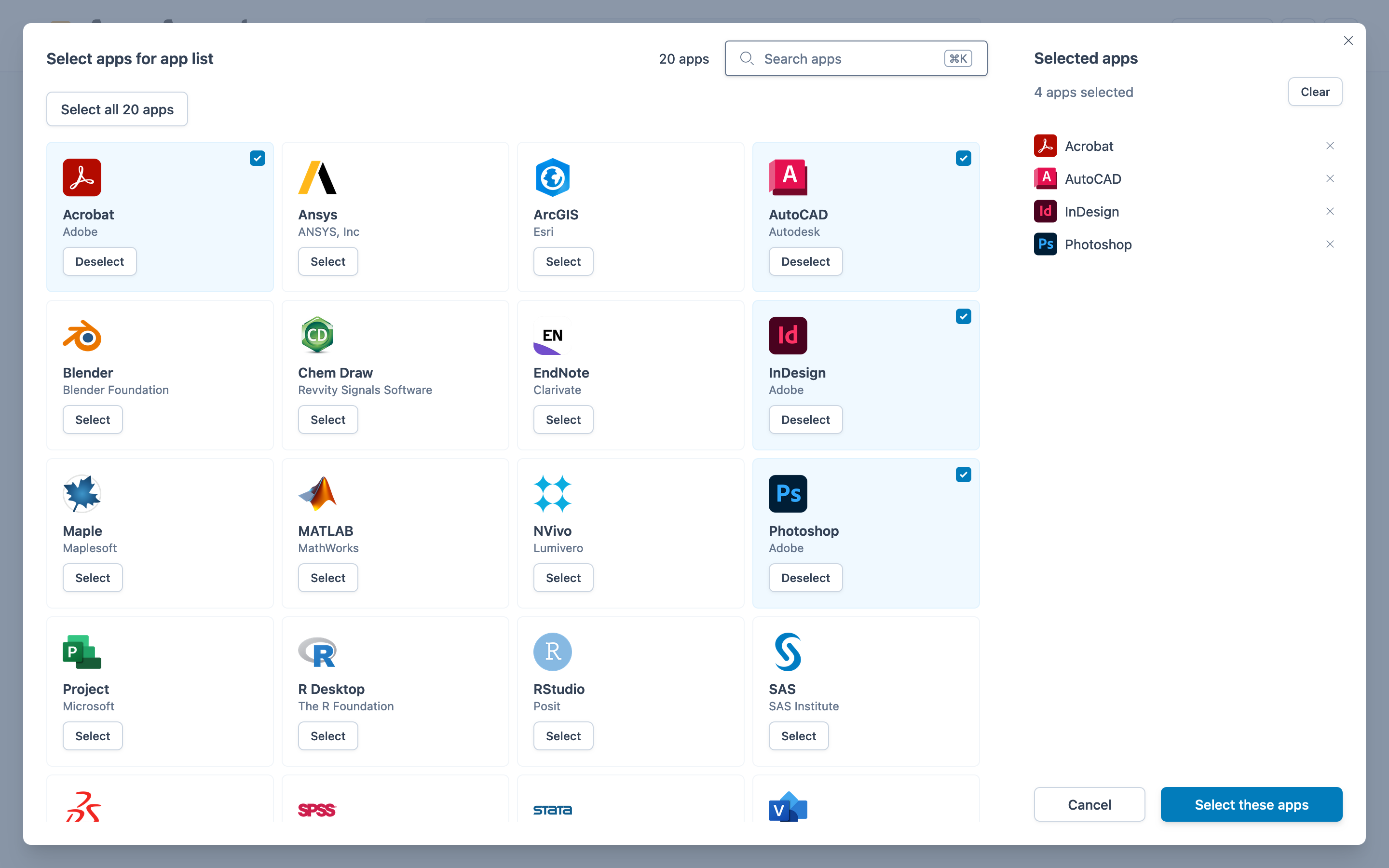Uncheck the InDesign card checkbox
The width and height of the screenshot is (1389, 868).
[963, 316]
